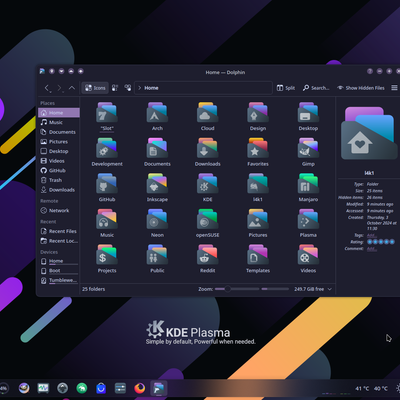Open Recent Files in sidebar
The height and width of the screenshot is (400, 400).
pyautogui.click(x=59, y=231)
